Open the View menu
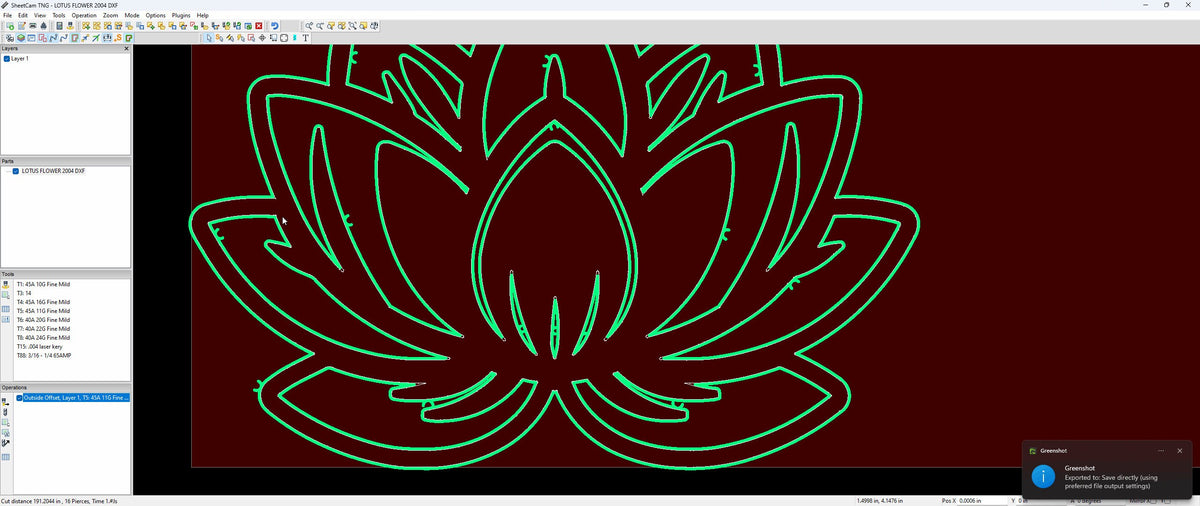 (x=40, y=16)
